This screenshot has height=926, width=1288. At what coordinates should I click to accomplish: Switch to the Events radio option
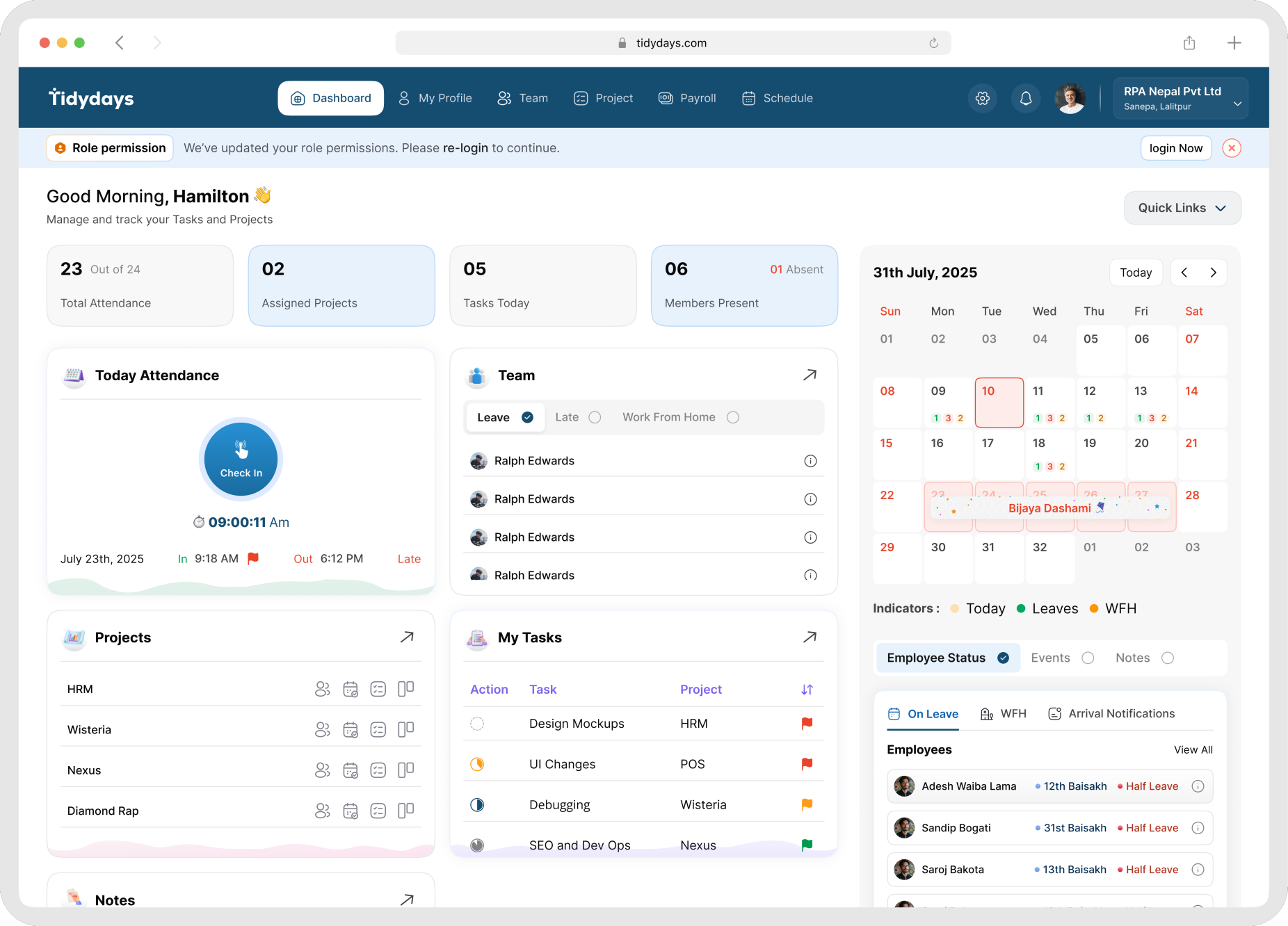[1088, 658]
